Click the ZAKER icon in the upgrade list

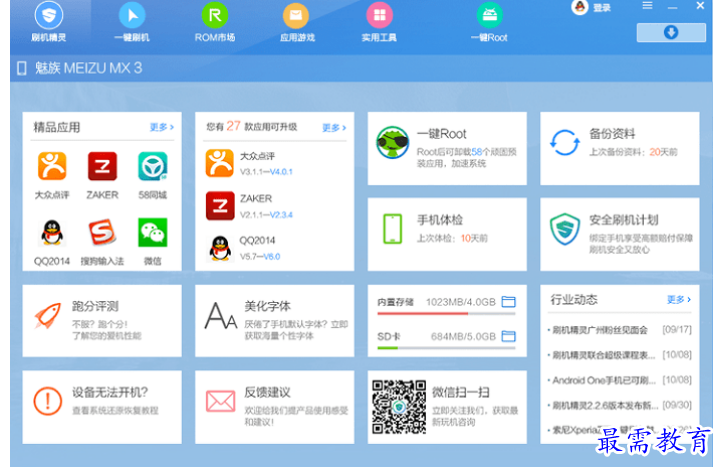[220, 206]
